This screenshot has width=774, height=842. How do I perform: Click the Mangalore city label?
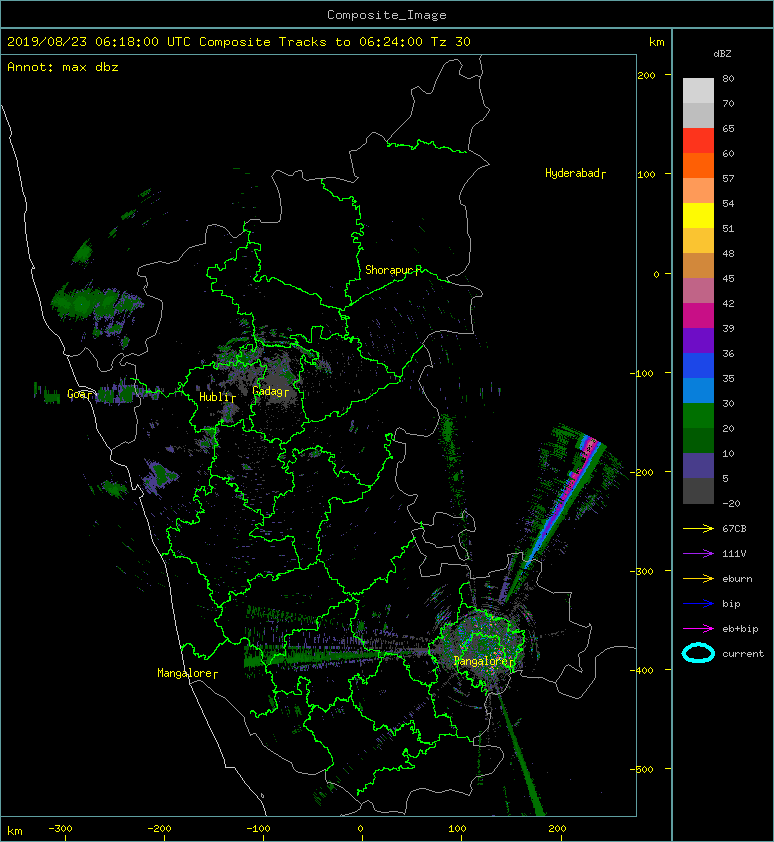pos(187,673)
